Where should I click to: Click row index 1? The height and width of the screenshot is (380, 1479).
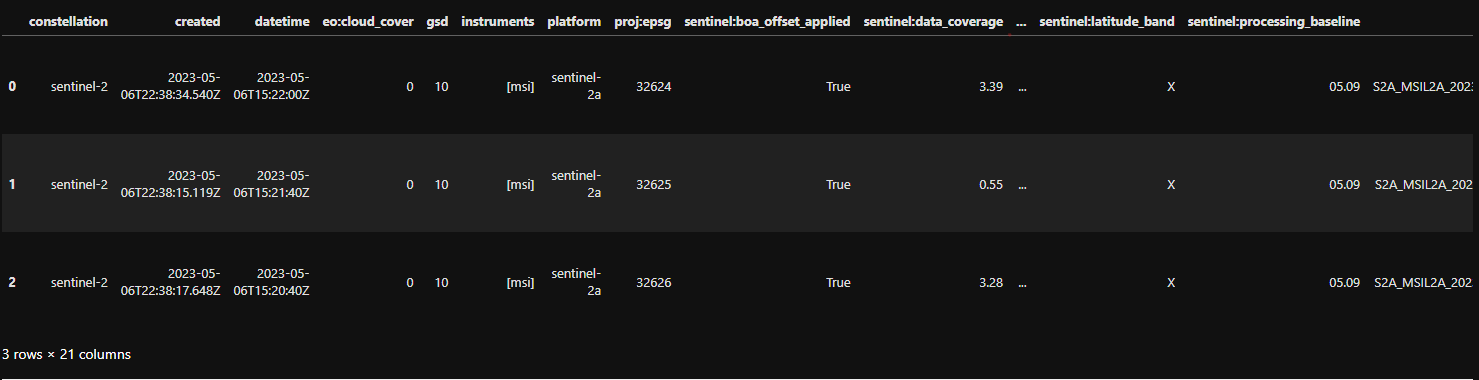click(x=12, y=184)
